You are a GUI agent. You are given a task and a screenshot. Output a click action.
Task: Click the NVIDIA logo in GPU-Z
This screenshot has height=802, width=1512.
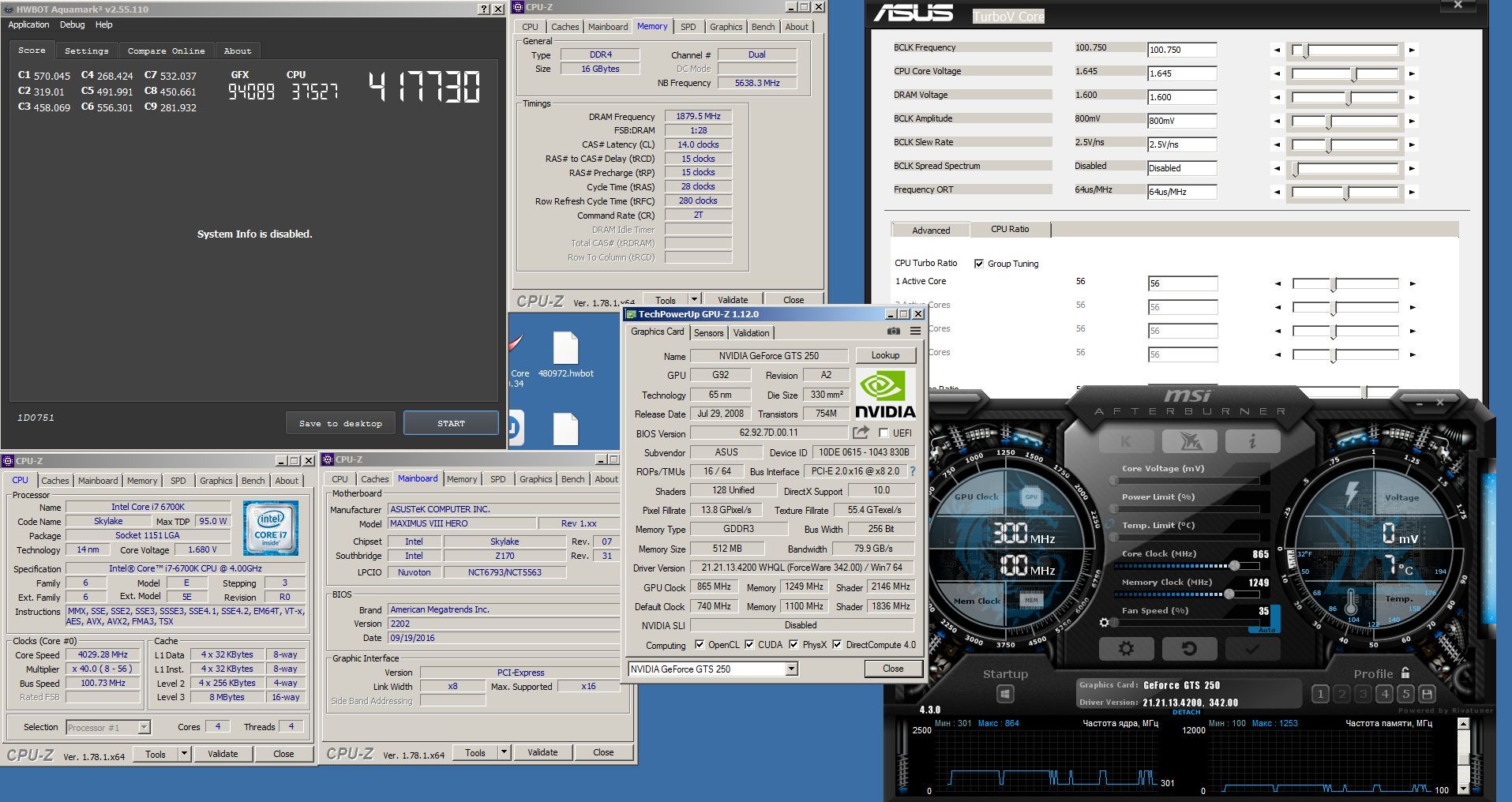(x=885, y=393)
